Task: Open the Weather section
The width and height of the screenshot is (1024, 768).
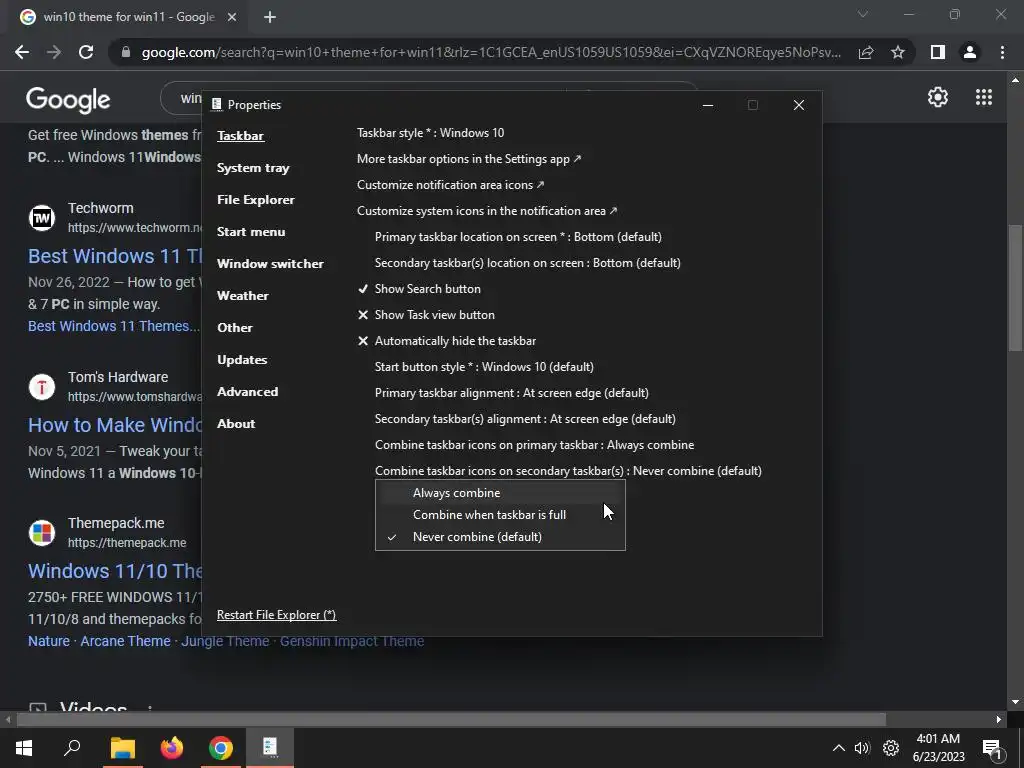Action: 242,296
